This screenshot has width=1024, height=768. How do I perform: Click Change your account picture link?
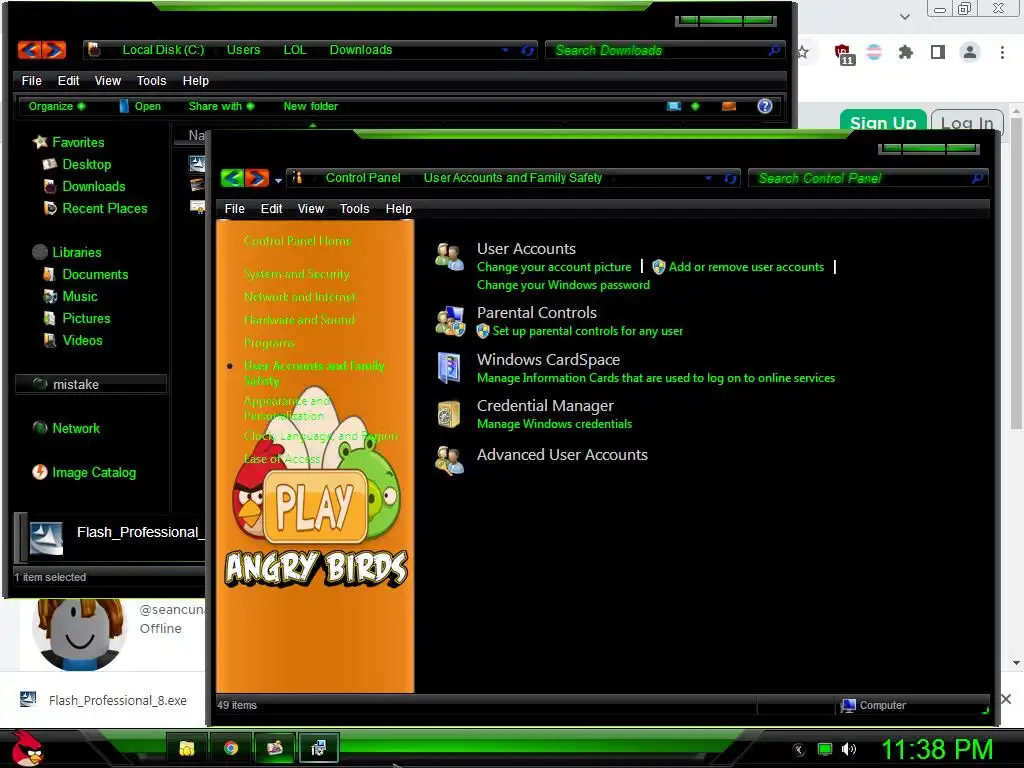[554, 266]
